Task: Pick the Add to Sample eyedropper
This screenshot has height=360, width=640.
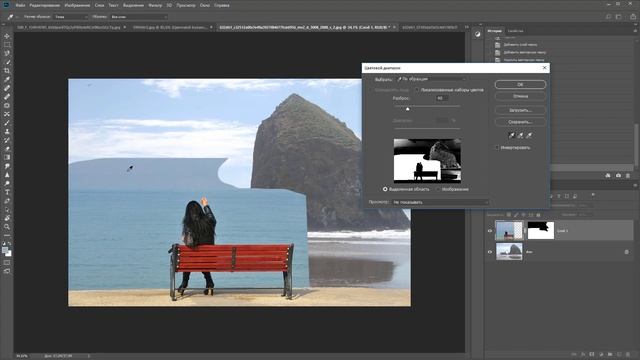Action: (520, 135)
